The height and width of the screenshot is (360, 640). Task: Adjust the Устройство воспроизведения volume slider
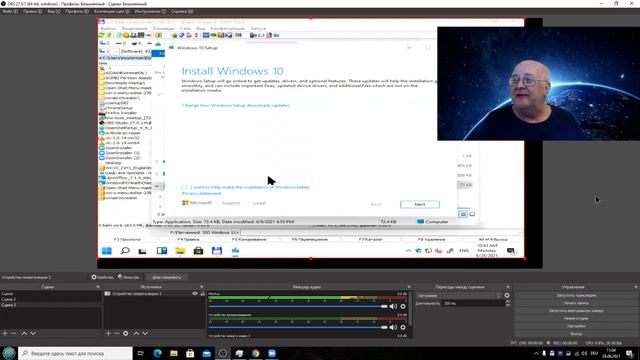(x=298, y=327)
